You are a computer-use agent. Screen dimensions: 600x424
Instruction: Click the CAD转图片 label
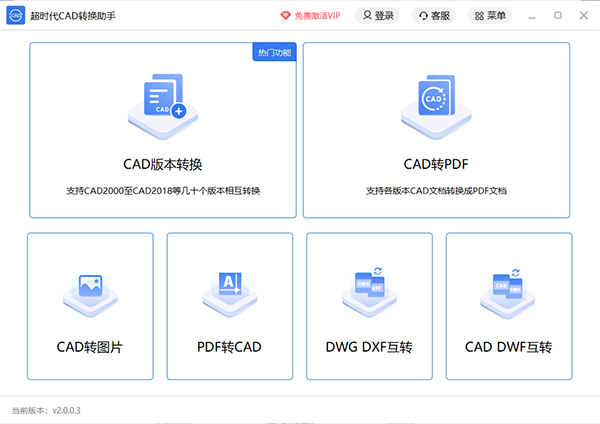coord(90,347)
